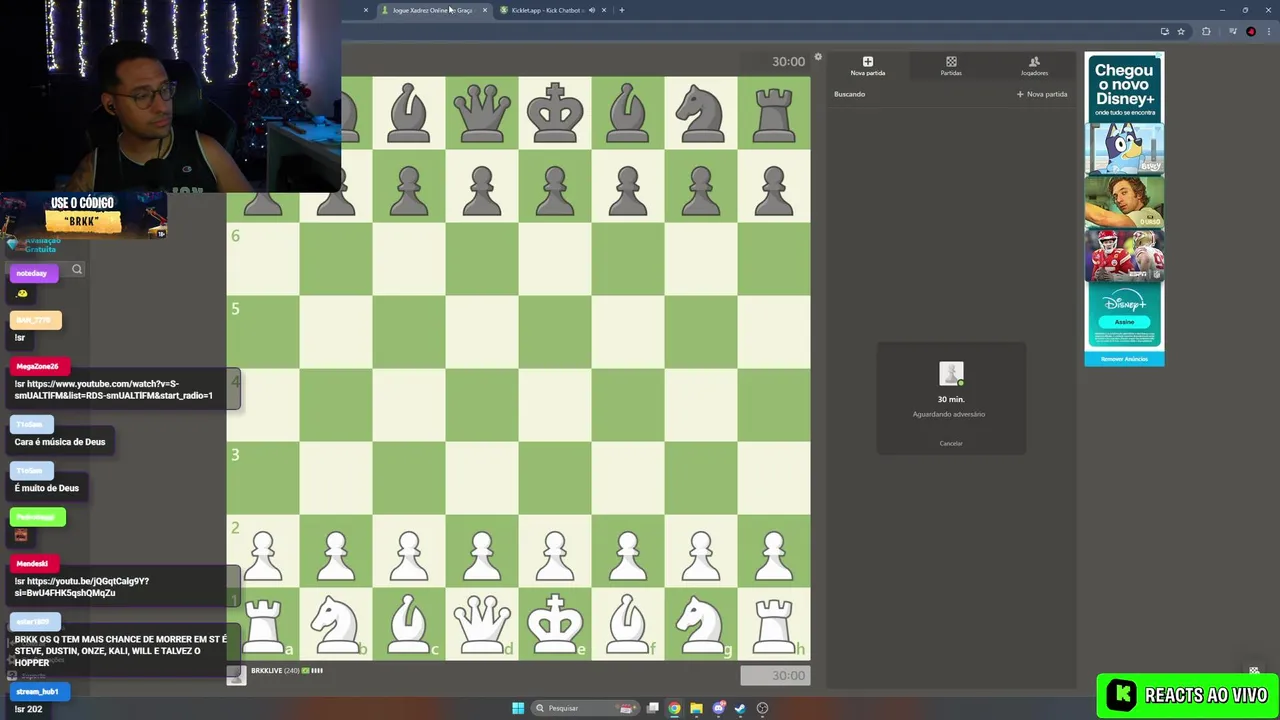Click the black queen on d8
This screenshot has height=720, width=1280.
[x=482, y=113]
